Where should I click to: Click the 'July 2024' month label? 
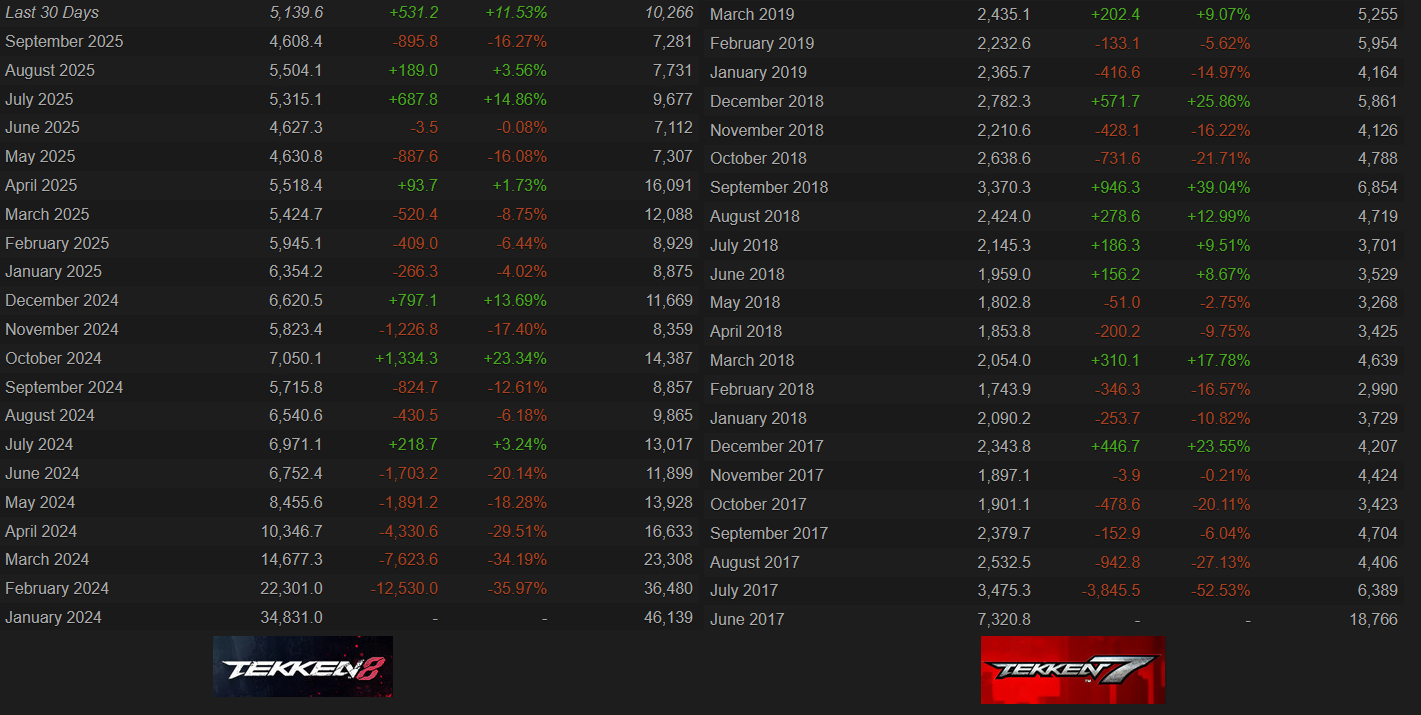(x=39, y=444)
